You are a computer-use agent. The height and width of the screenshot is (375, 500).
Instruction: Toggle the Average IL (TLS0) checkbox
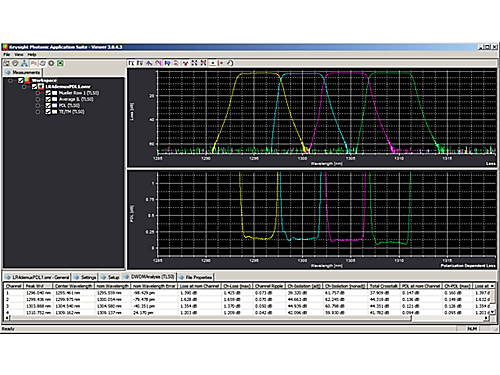coord(48,99)
